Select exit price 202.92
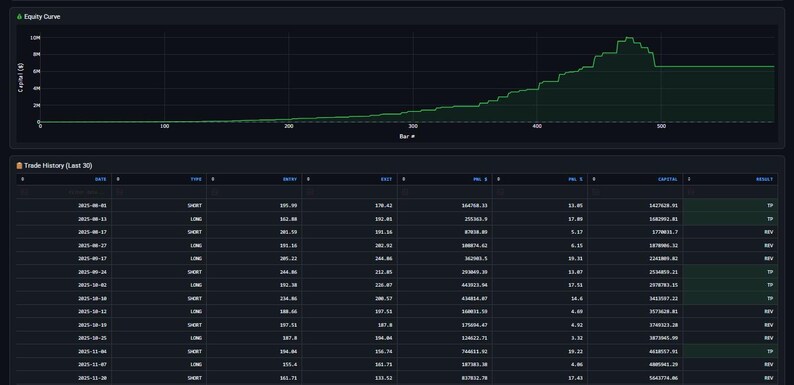Screen dimensions: 794x385 pos(383,245)
